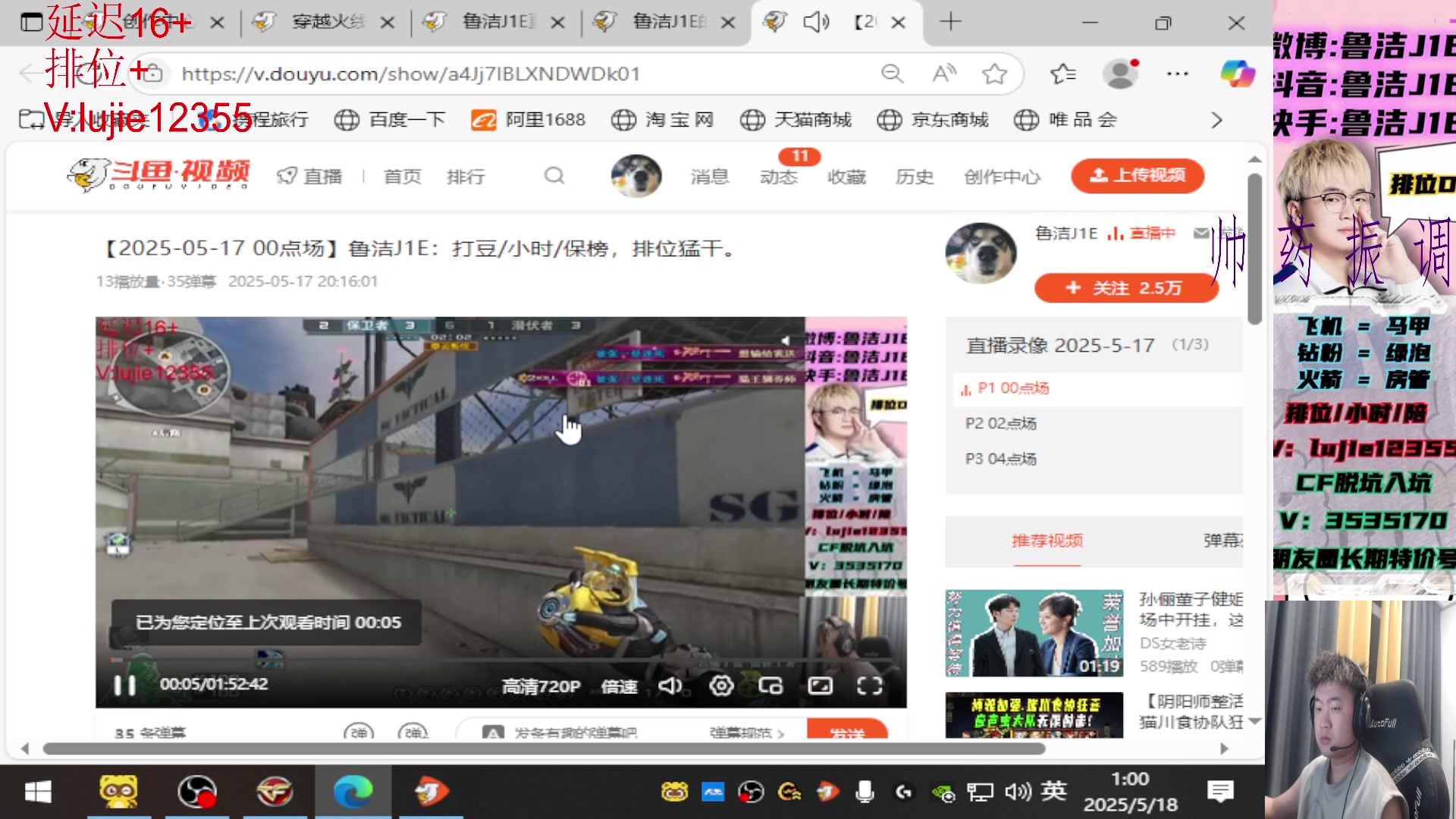The image size is (1456, 819).
Task: Open 京东商城 bookmark
Action: tap(933, 120)
